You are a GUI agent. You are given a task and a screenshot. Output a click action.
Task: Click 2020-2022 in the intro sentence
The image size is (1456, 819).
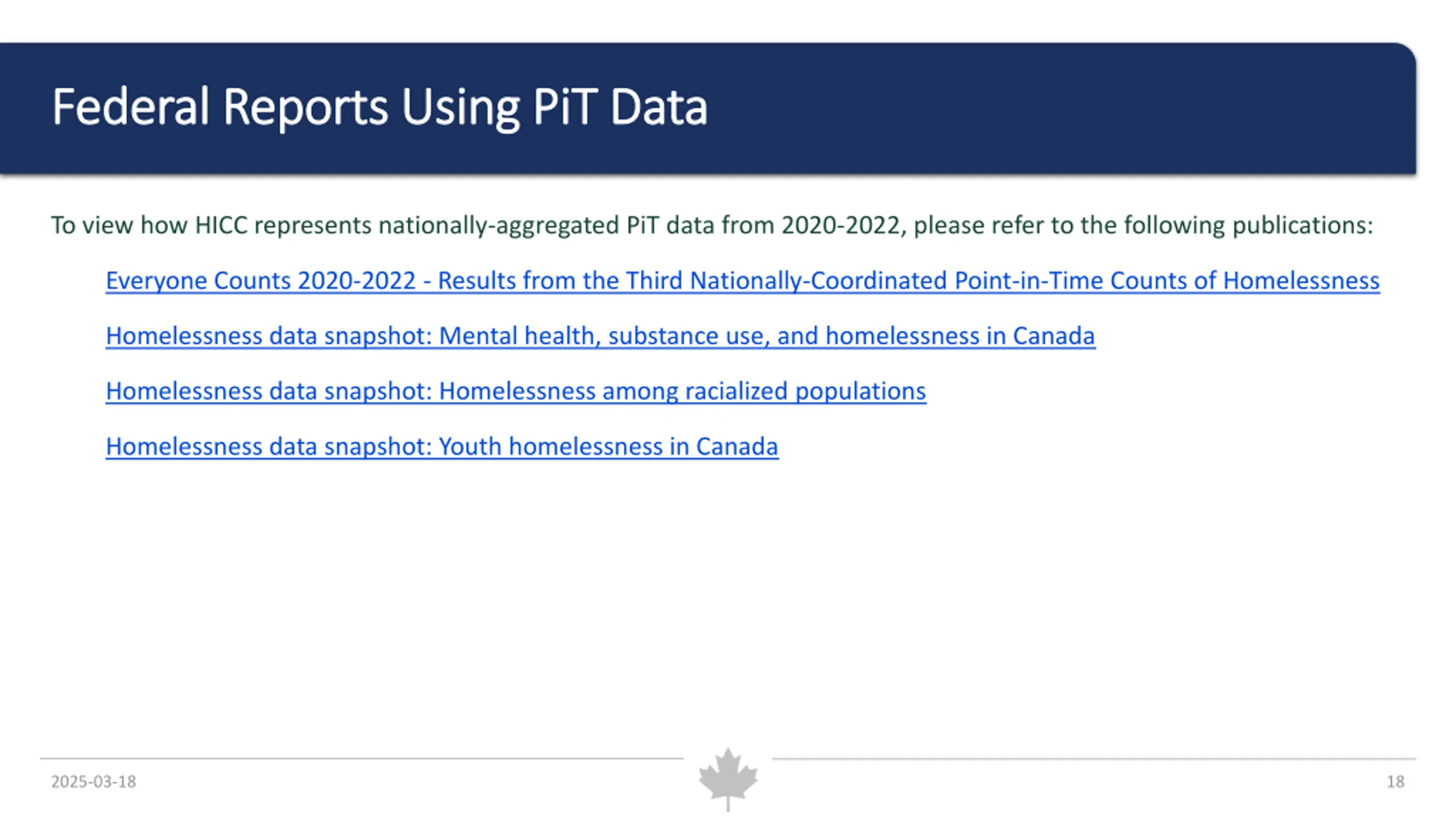pyautogui.click(x=841, y=225)
